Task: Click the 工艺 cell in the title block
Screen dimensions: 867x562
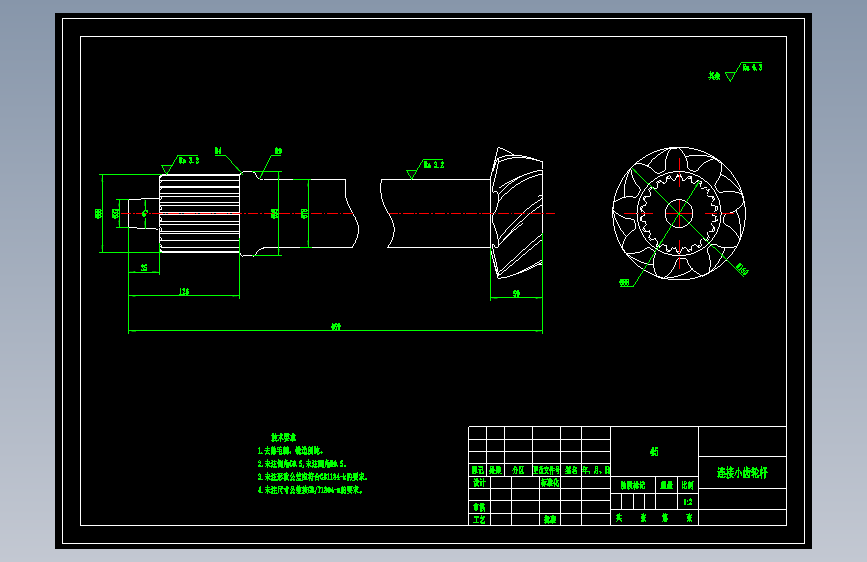Action: [479, 520]
